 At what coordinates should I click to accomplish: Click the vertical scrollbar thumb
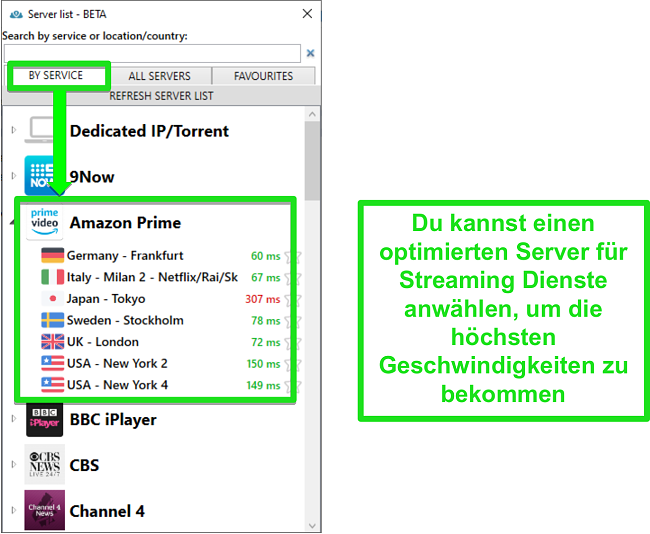point(312,161)
